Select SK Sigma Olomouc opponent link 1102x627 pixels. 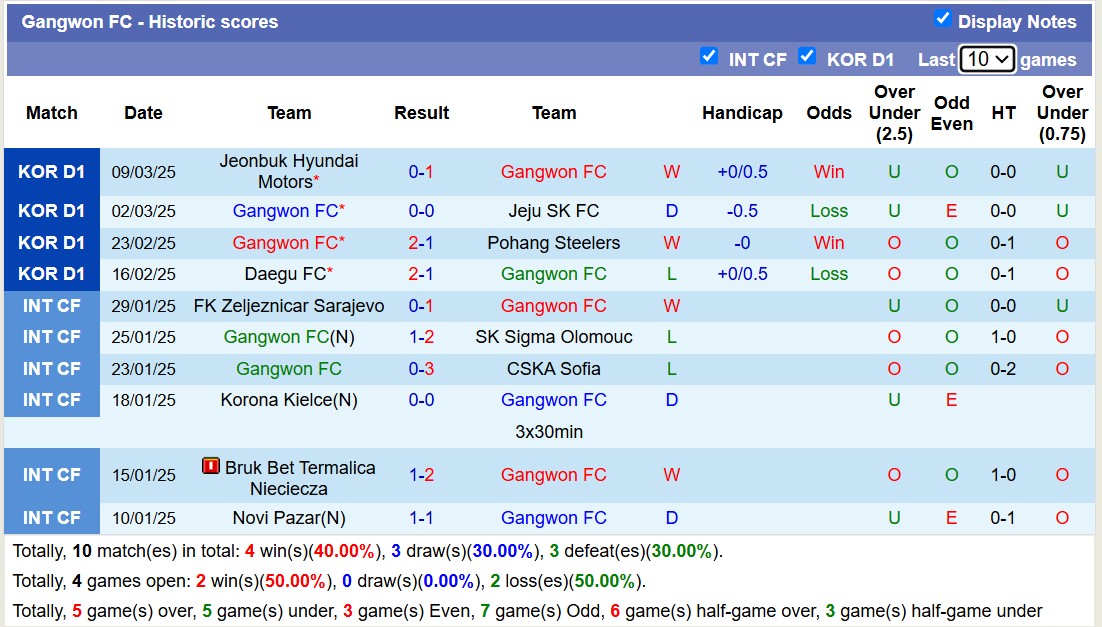pyautogui.click(x=554, y=337)
